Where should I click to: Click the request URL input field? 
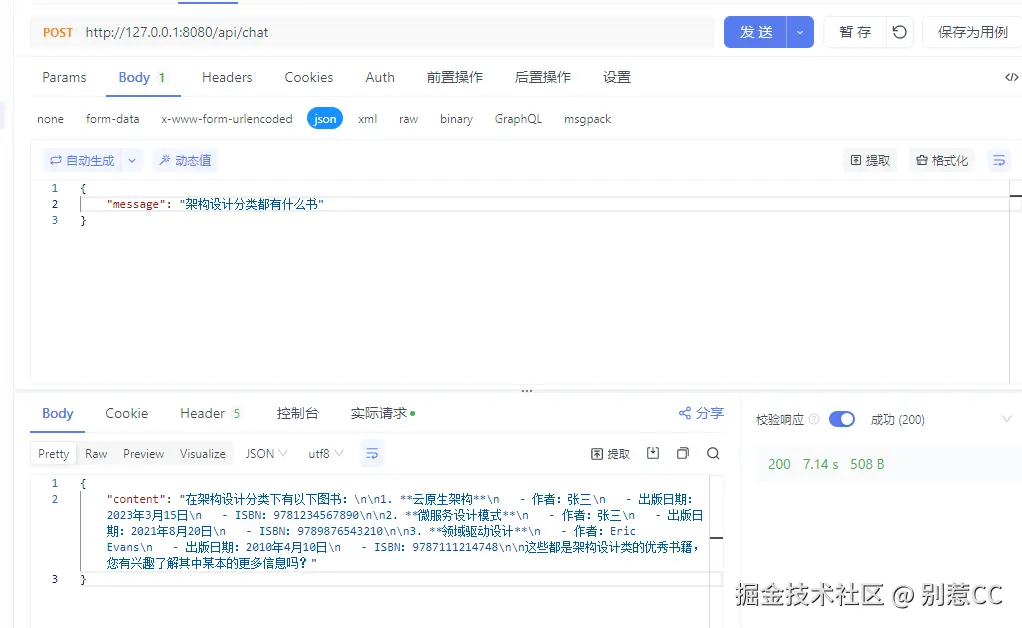(398, 33)
